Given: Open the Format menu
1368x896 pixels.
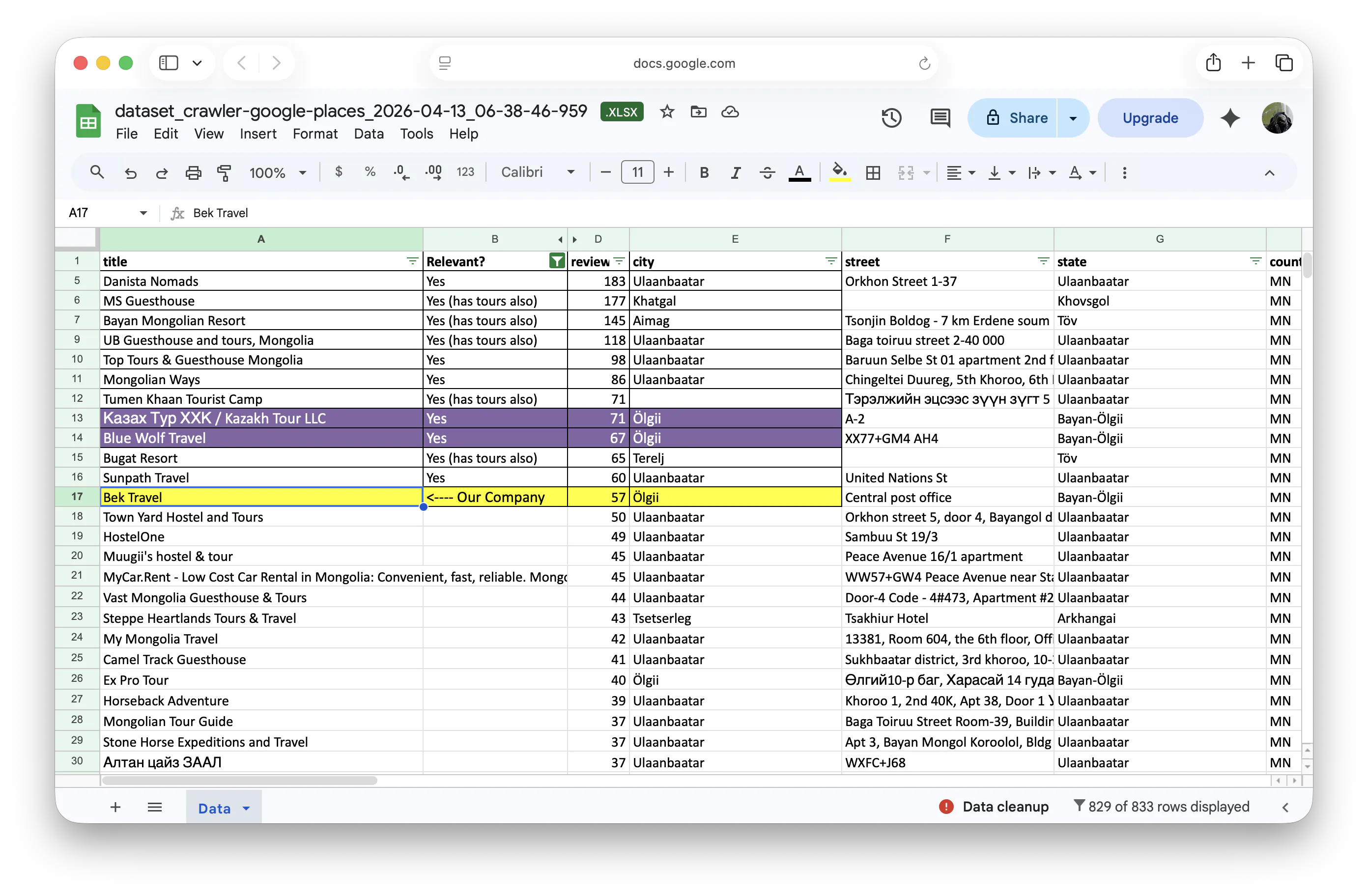Looking at the screenshot, I should click(315, 133).
